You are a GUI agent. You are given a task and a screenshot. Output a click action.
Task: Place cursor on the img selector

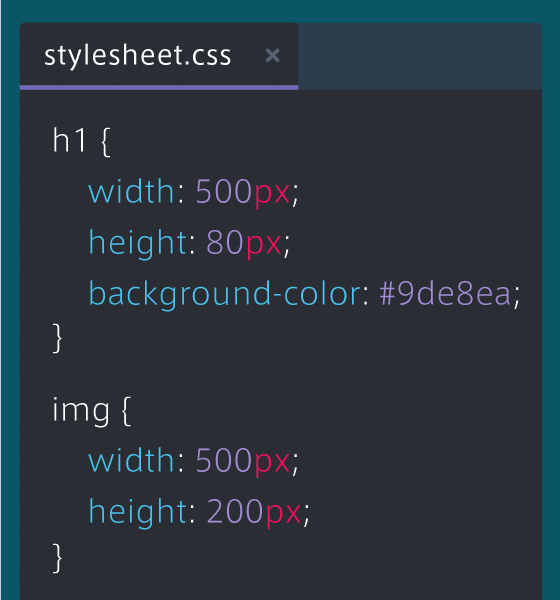pyautogui.click(x=81, y=411)
